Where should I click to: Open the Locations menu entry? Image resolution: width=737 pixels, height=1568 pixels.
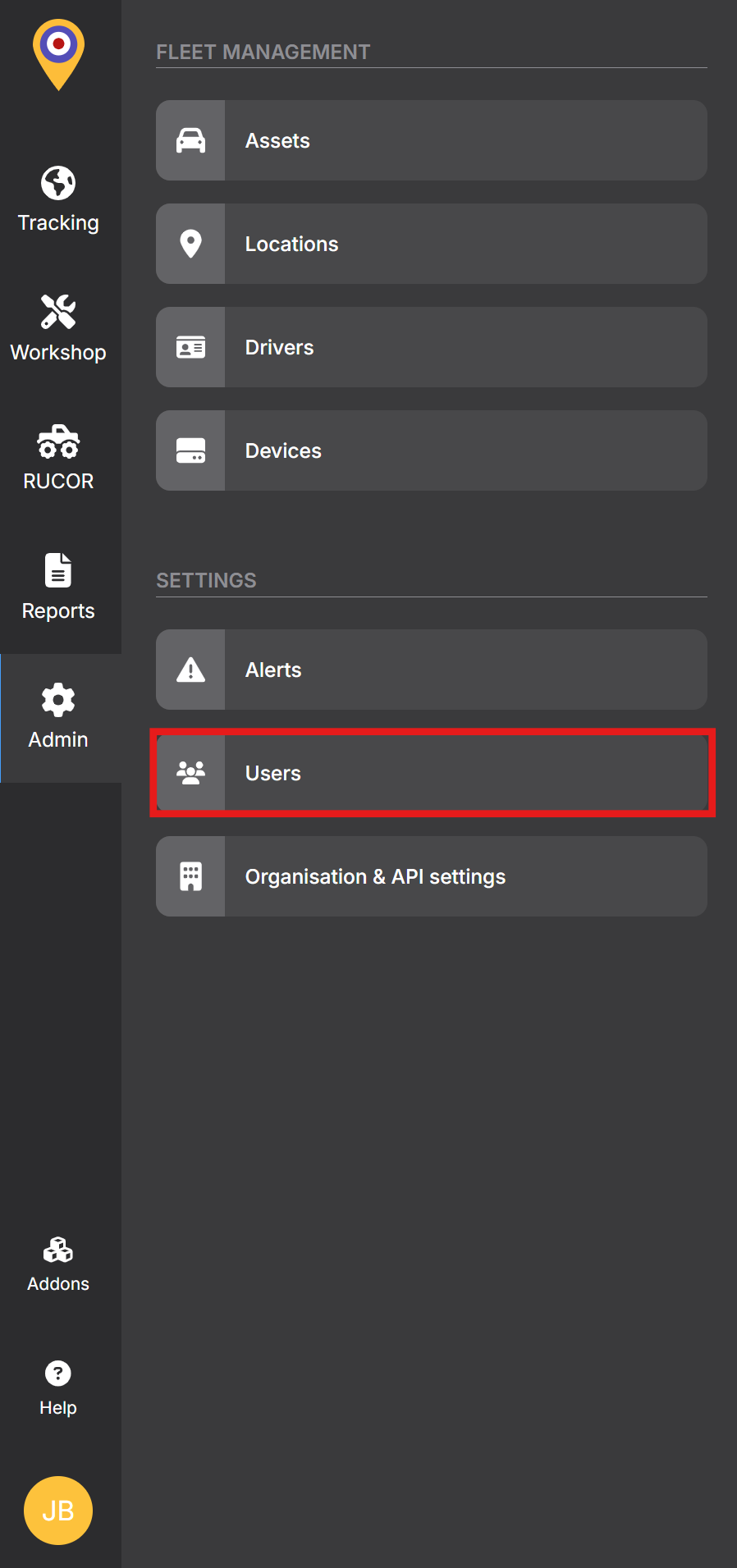[x=432, y=244]
